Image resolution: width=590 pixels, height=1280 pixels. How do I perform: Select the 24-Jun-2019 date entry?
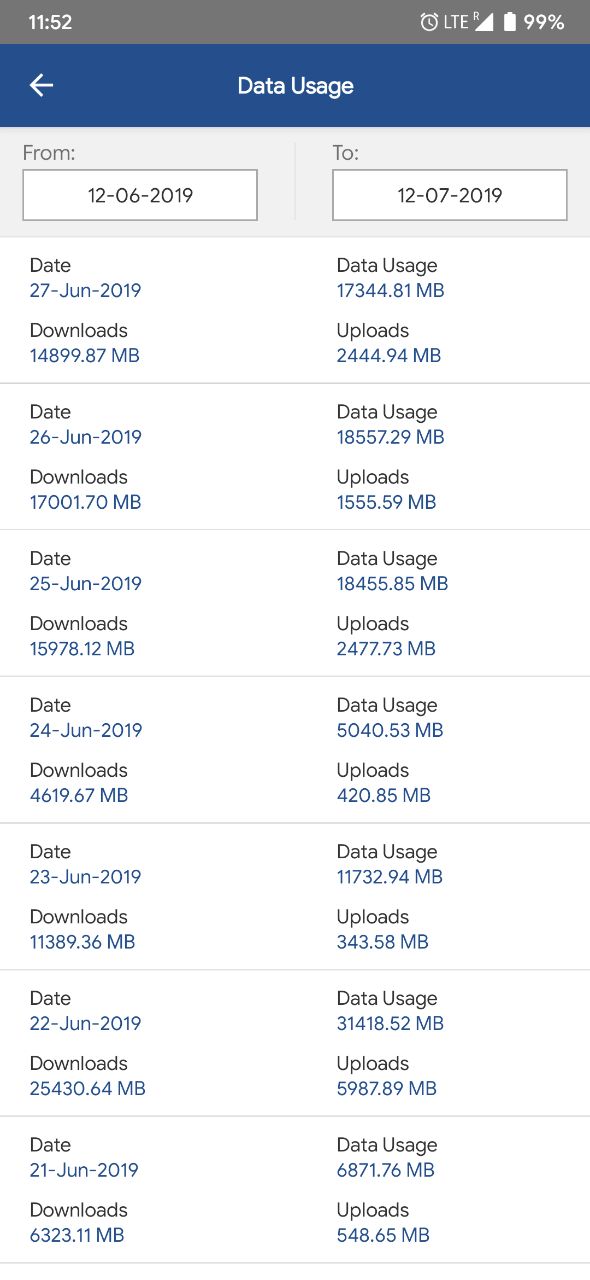tap(86, 730)
